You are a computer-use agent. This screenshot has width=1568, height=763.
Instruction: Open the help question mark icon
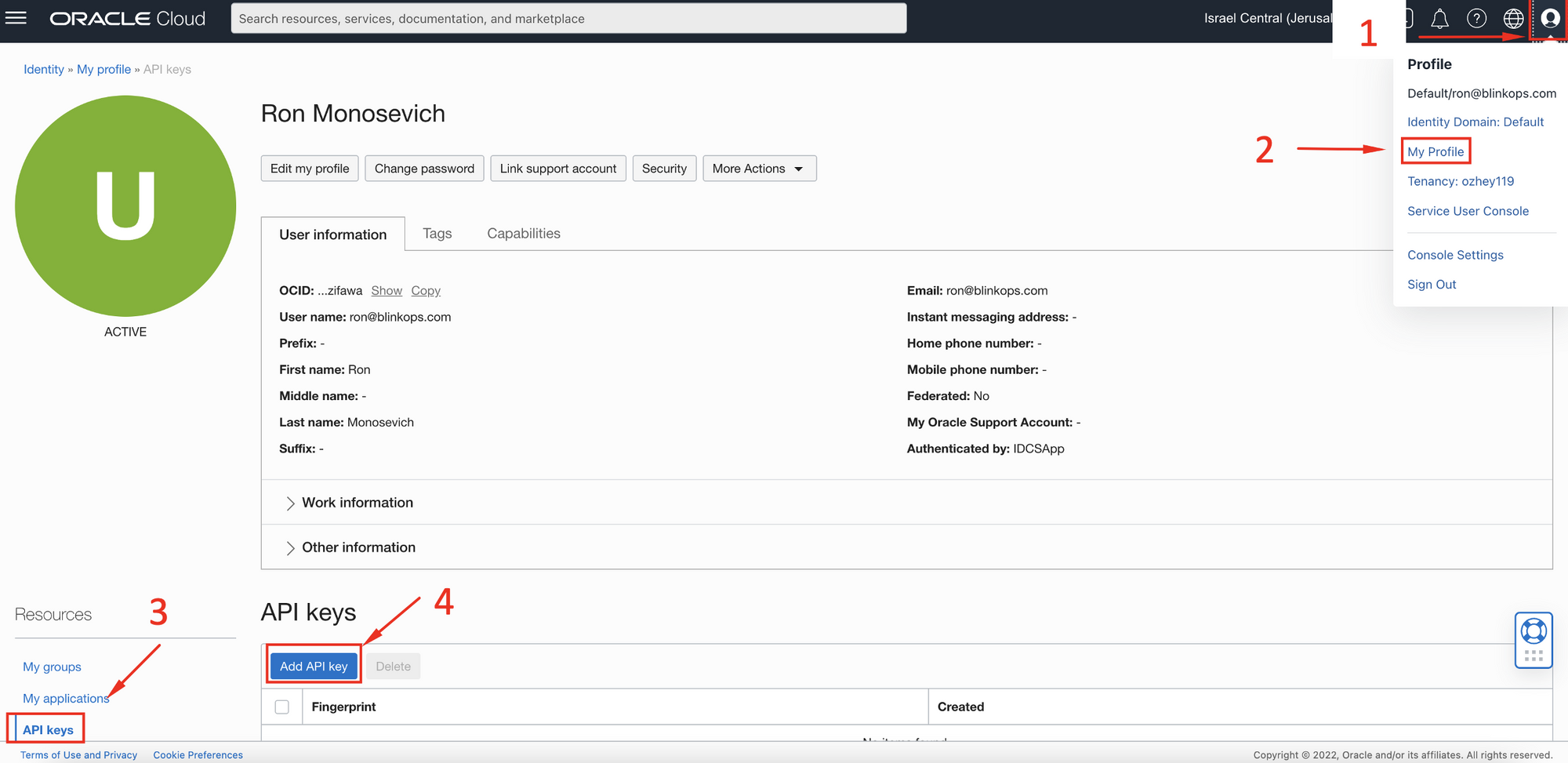[x=1476, y=18]
